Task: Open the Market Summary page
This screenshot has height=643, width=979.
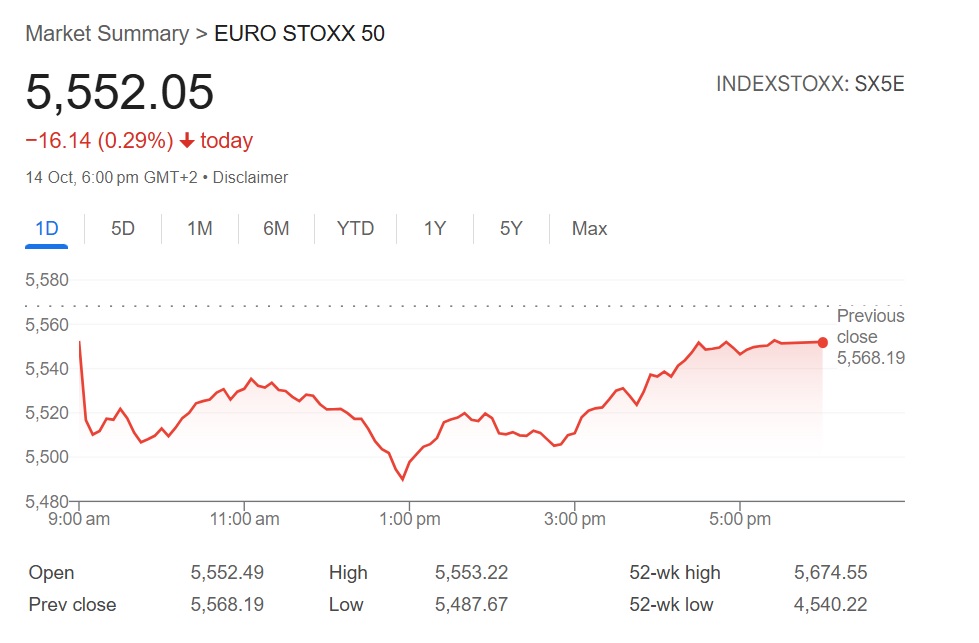Action: (x=106, y=33)
